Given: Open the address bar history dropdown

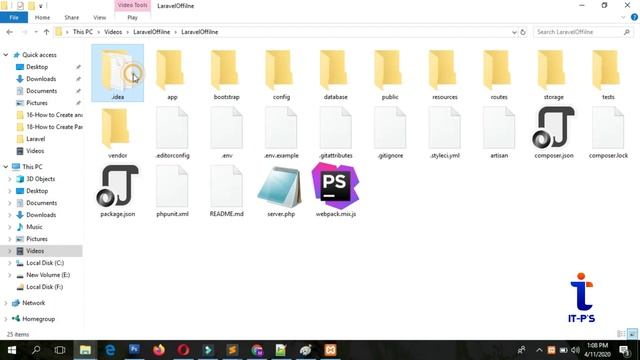Looking at the screenshot, I should pyautogui.click(x=514, y=32).
